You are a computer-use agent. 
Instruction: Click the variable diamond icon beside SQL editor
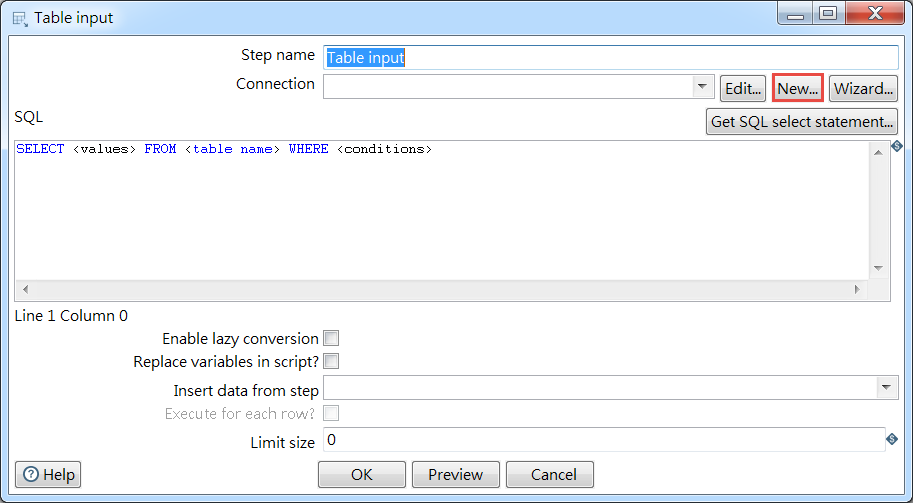tap(897, 146)
